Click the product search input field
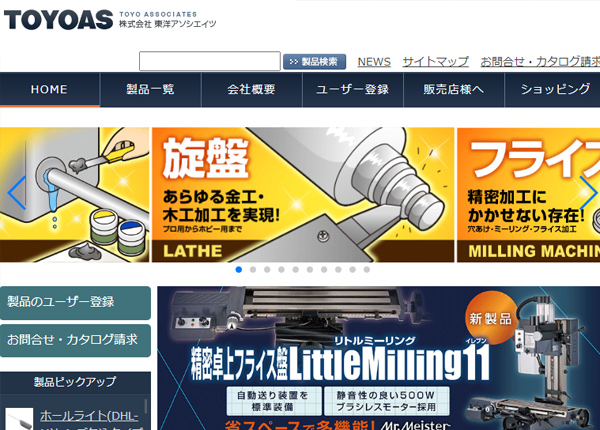This screenshot has width=600, height=430. 210,61
